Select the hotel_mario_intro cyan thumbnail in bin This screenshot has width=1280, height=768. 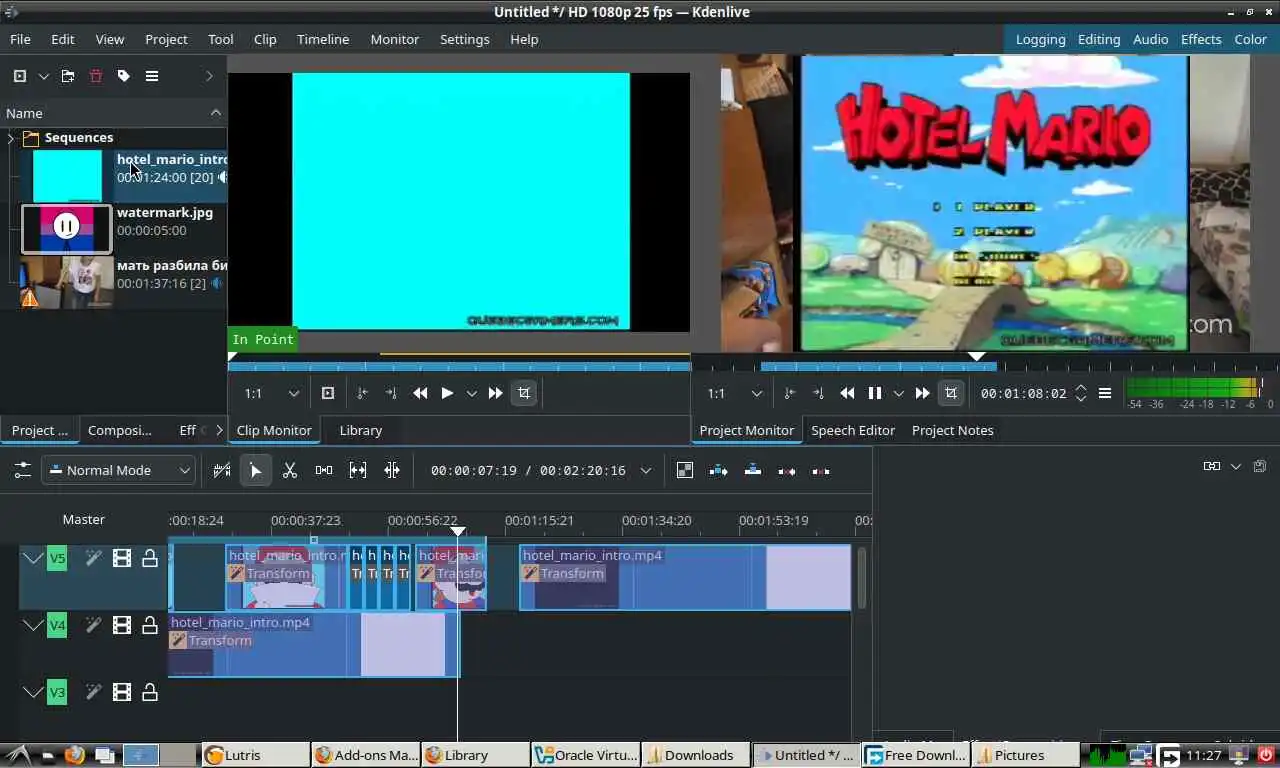pyautogui.click(x=67, y=176)
